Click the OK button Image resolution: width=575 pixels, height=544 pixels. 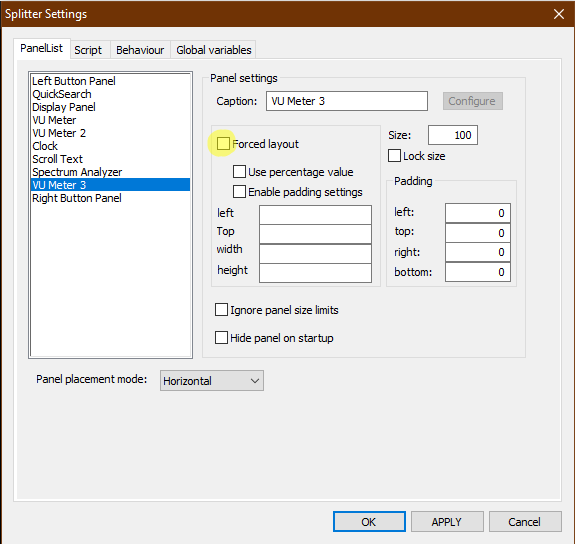(x=369, y=522)
